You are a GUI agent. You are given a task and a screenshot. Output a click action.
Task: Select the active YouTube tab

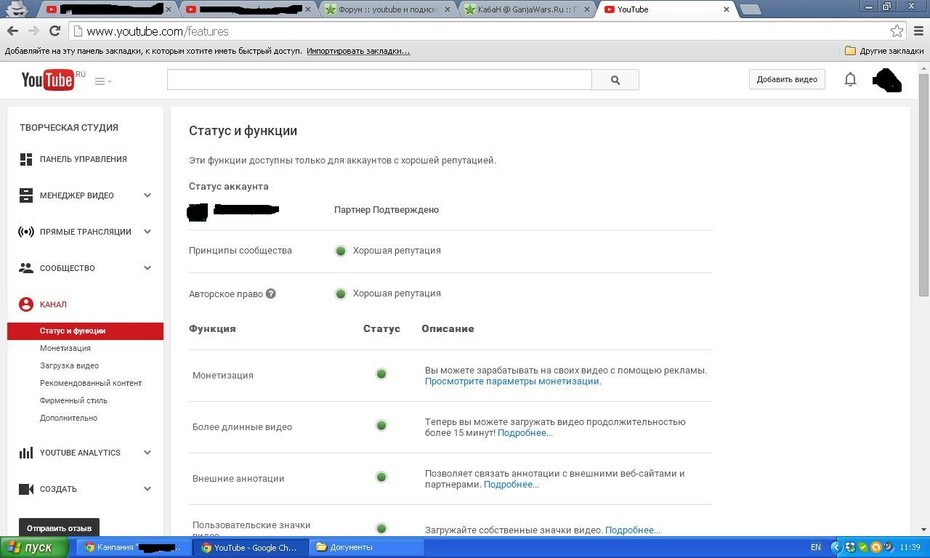point(665,9)
